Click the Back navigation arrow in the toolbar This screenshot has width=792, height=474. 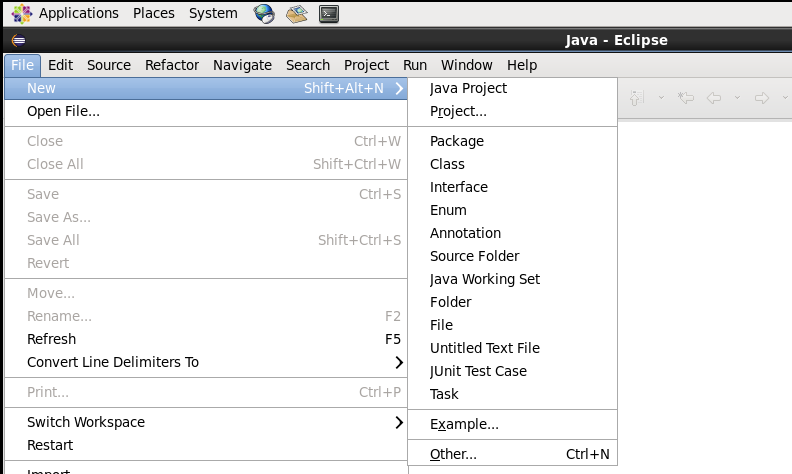click(x=714, y=98)
